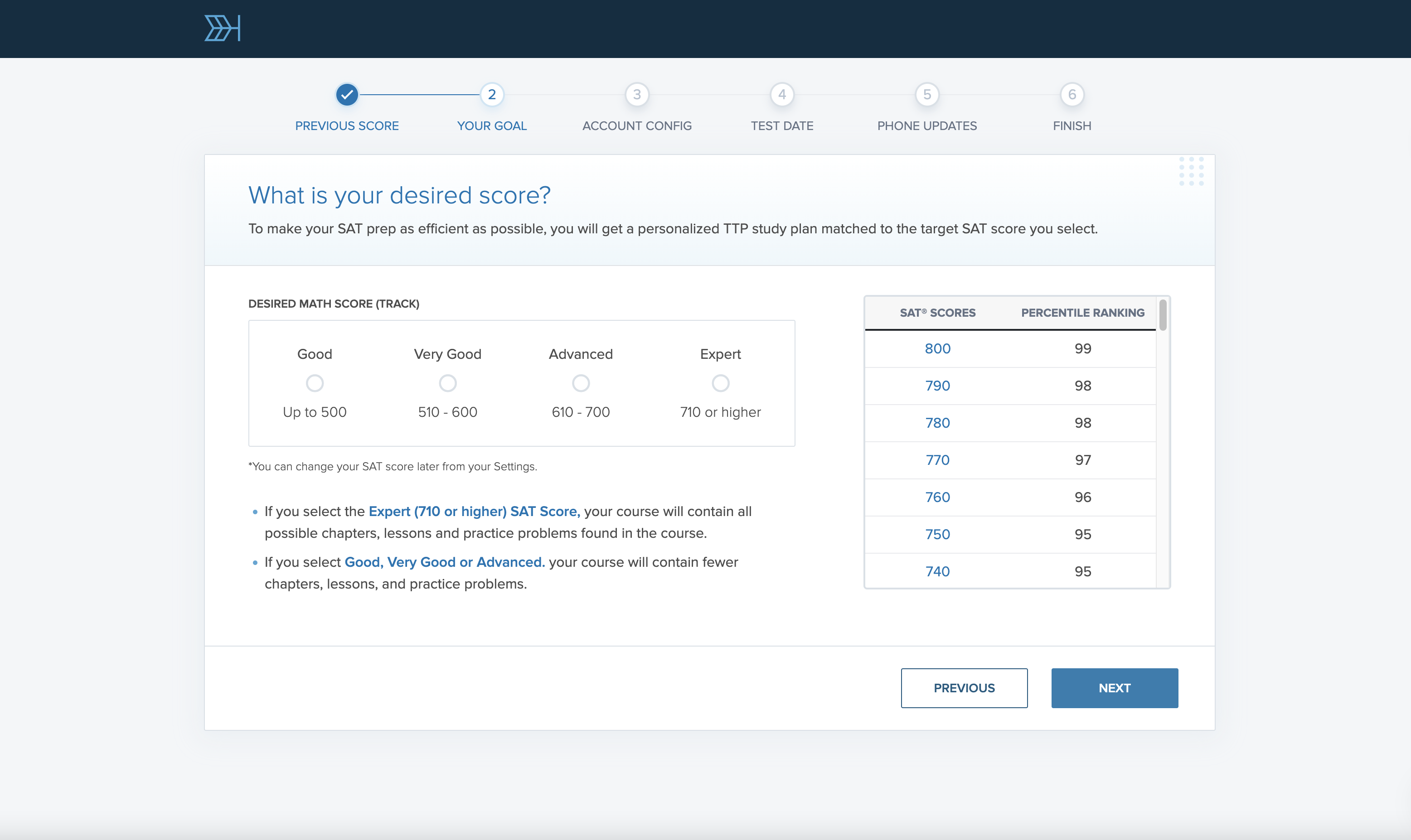Click the Test Date step label
Image resolution: width=1411 pixels, height=840 pixels.
(781, 126)
